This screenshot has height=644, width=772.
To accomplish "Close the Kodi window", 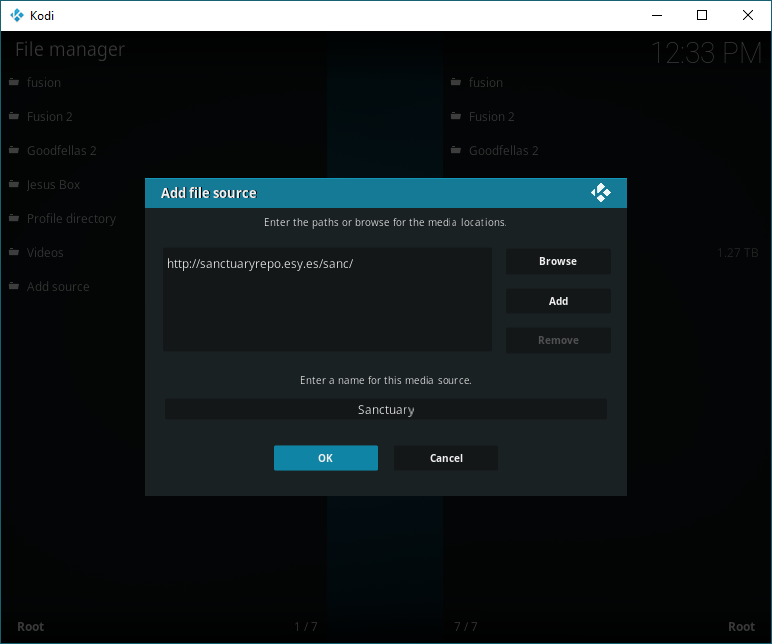I will coord(747,15).
